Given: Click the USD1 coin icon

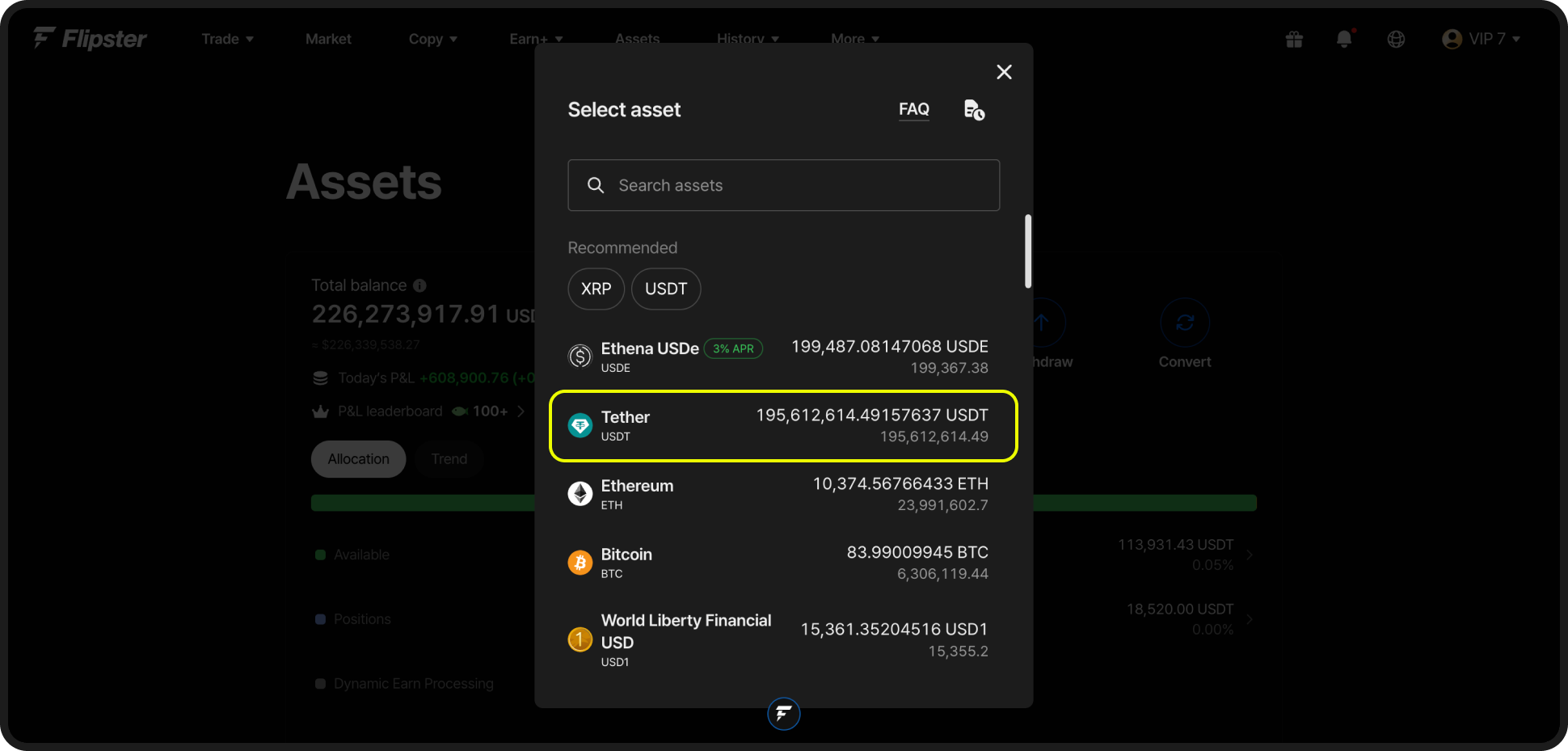Looking at the screenshot, I should (x=580, y=640).
